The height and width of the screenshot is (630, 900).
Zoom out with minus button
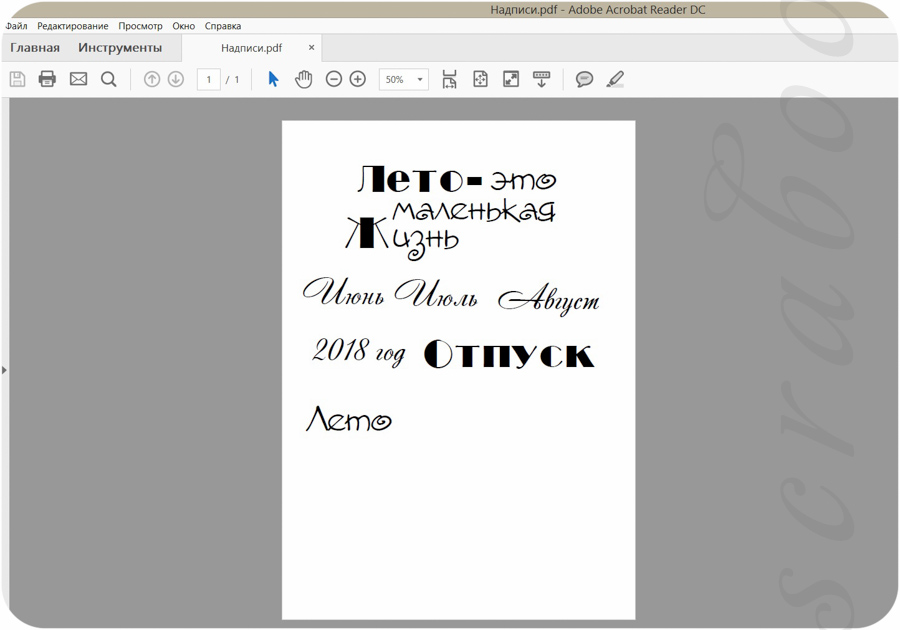[333, 79]
